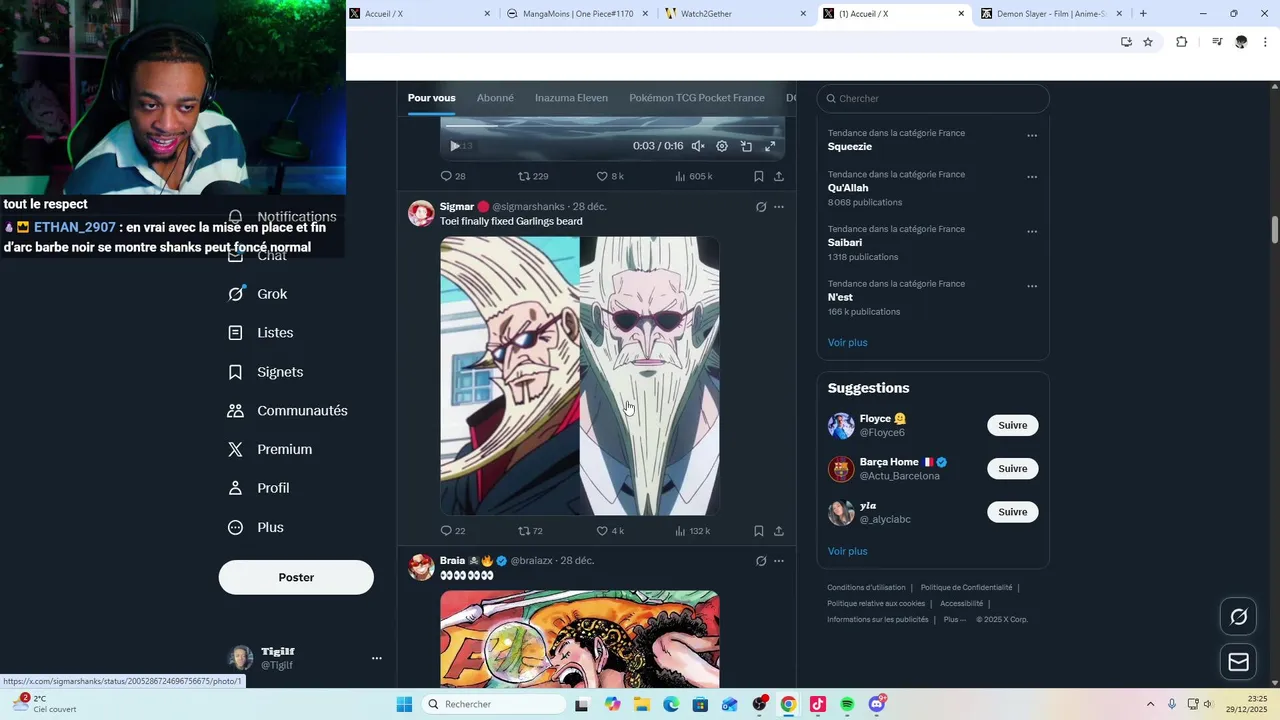
Task: Open Spotify from the taskbar
Action: (x=847, y=704)
